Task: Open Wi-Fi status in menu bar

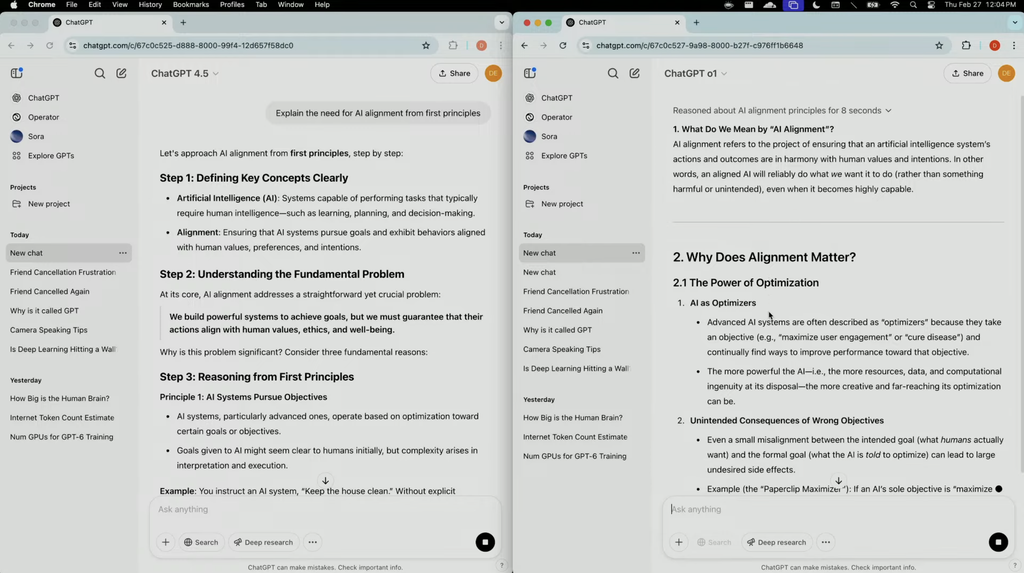Action: pos(895,5)
